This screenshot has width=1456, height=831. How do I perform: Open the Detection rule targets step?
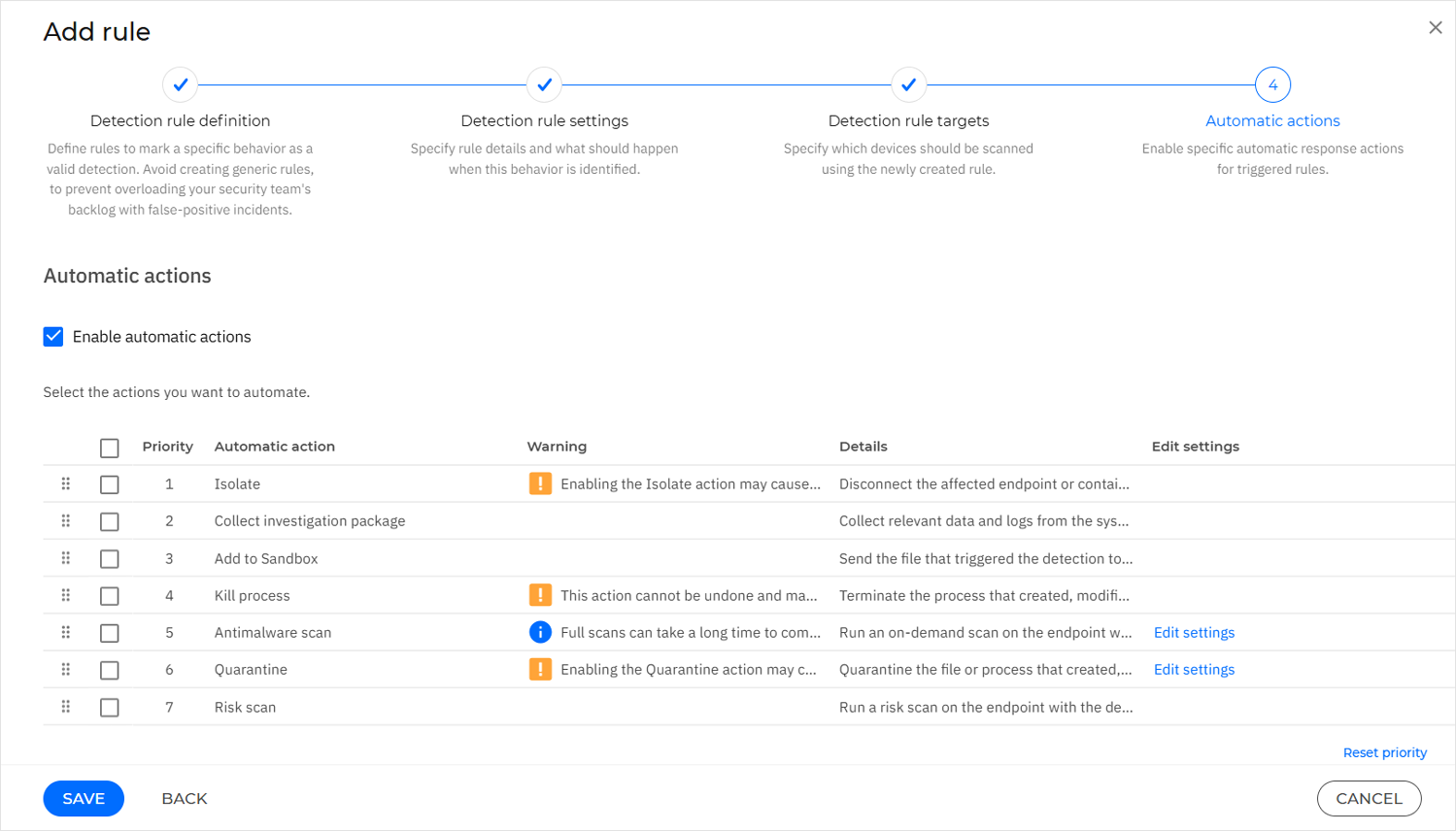tap(908, 85)
